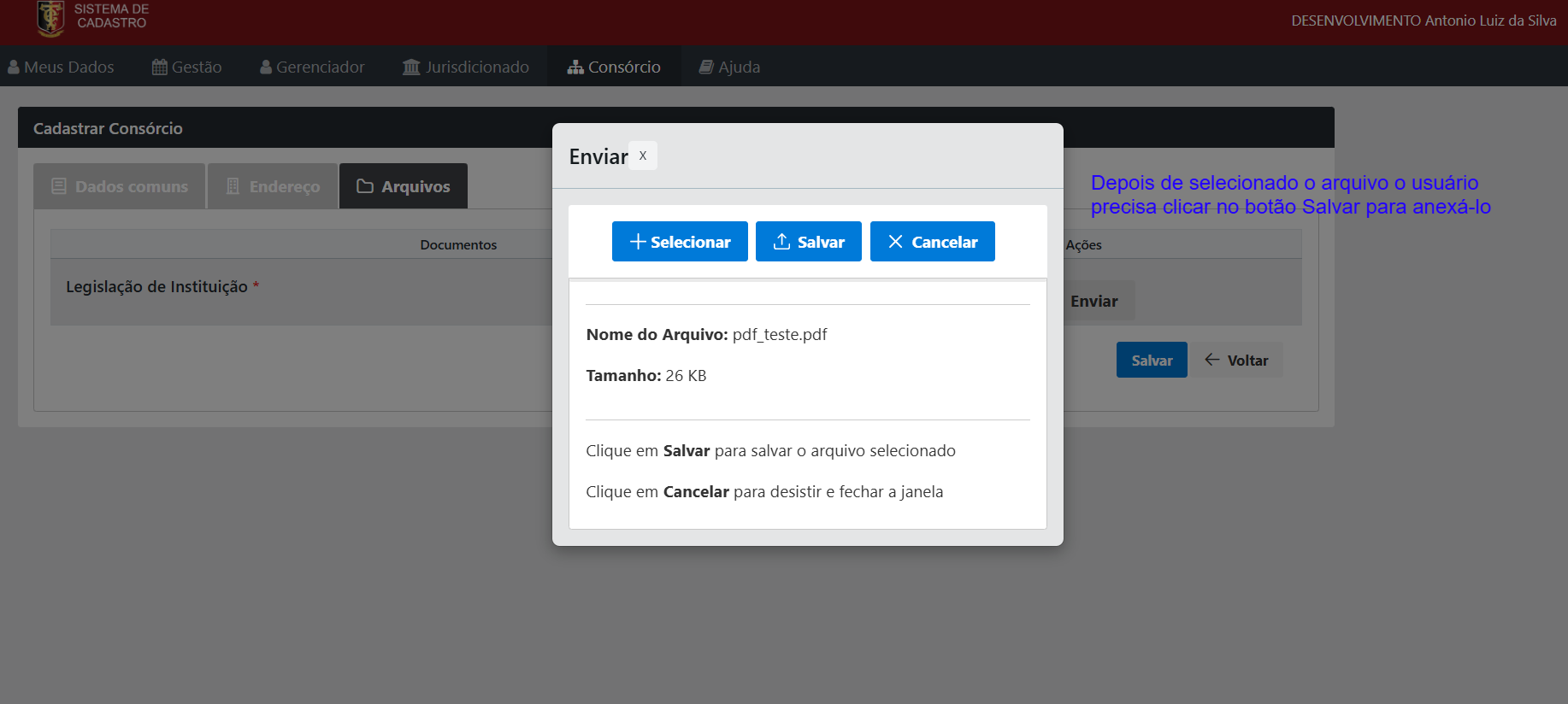Click the Cadastrar Consórcio panel title

pos(108,128)
